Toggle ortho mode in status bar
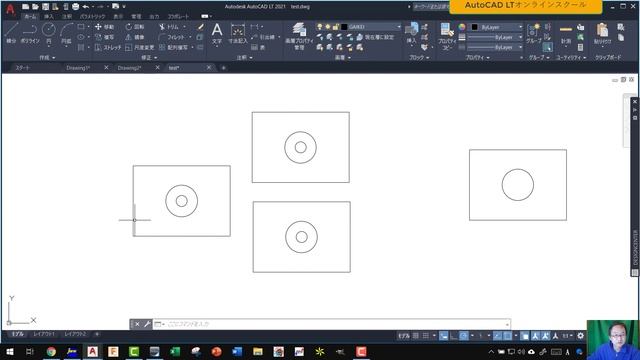 click(x=453, y=336)
